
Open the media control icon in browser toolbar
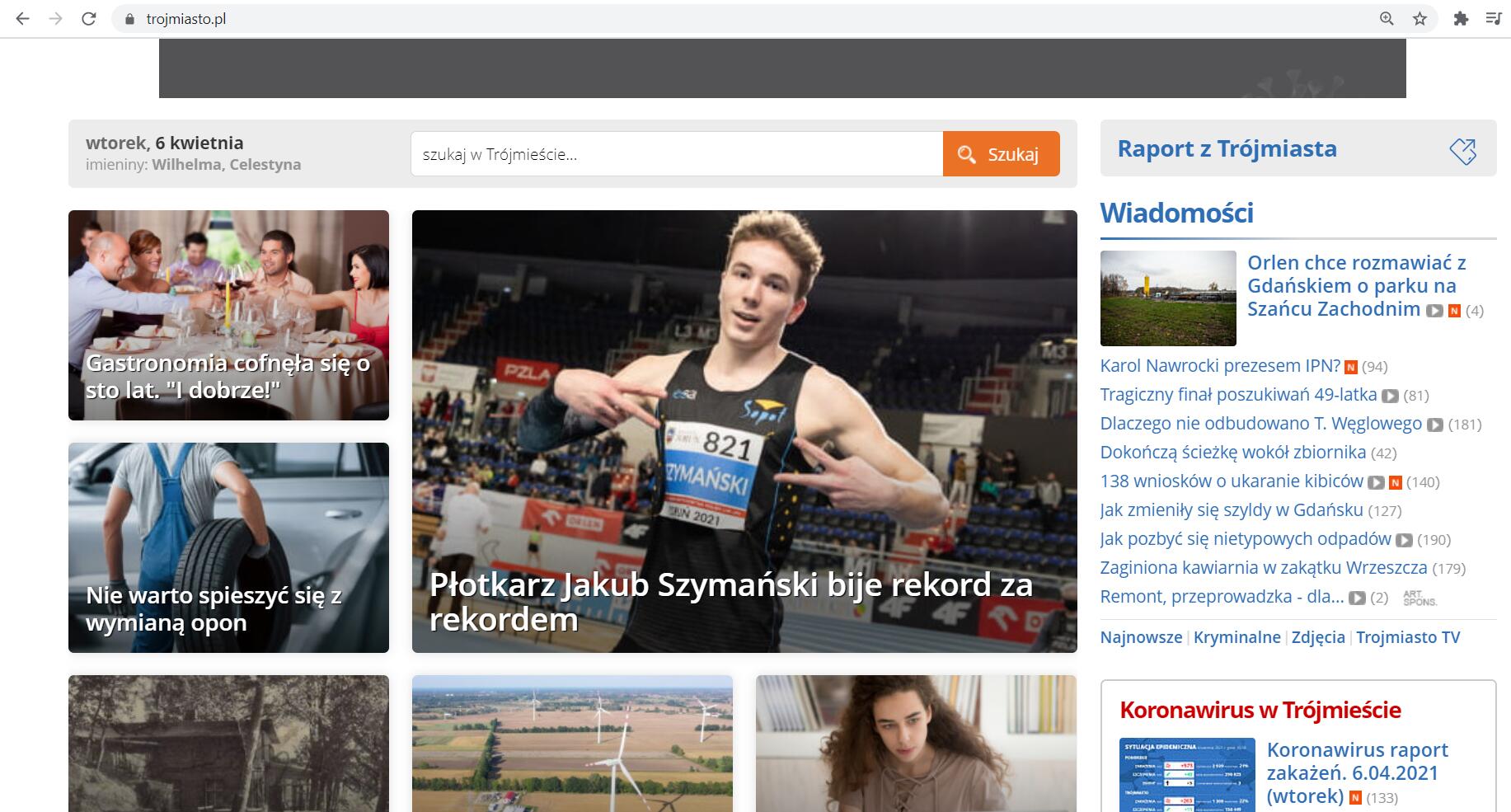pos(1493,18)
